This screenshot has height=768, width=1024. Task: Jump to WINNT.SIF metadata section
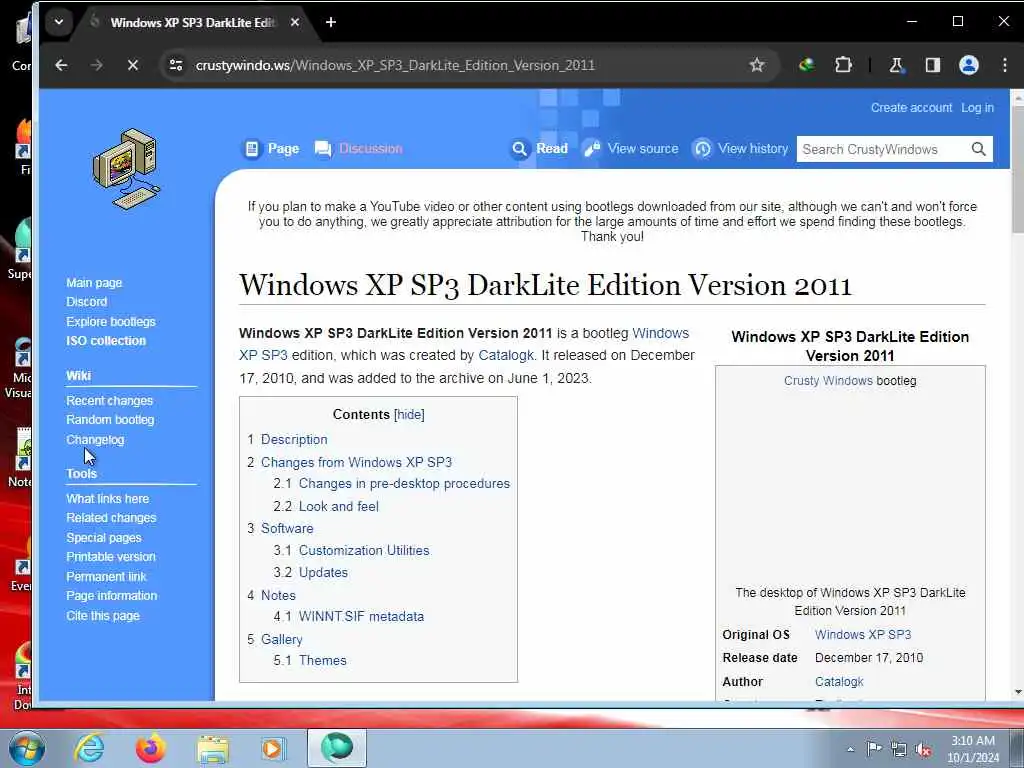(x=361, y=616)
